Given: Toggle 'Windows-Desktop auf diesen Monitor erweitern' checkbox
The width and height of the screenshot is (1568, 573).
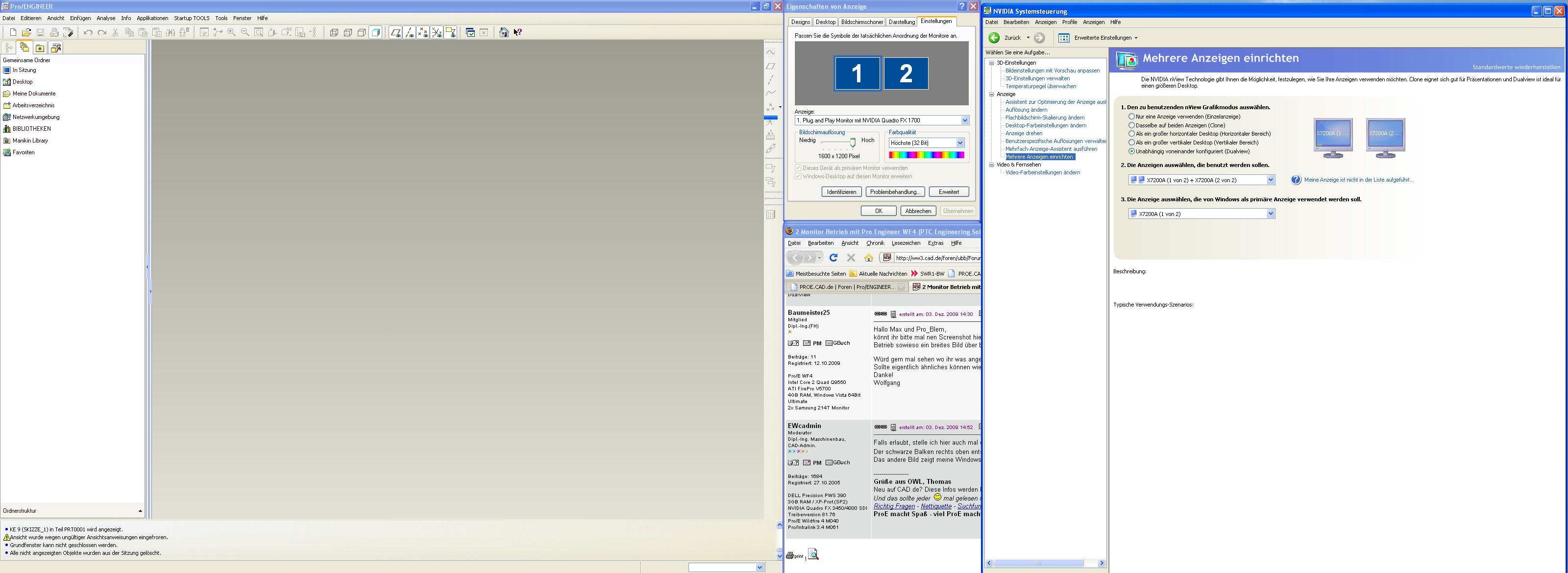Looking at the screenshot, I should 798,176.
